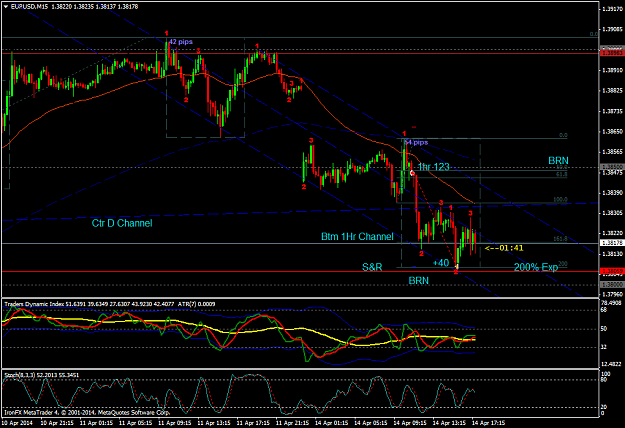The image size is (625, 428).
Task: Click the grey 1.38000 price level tag
Action: pyautogui.click(x=612, y=285)
